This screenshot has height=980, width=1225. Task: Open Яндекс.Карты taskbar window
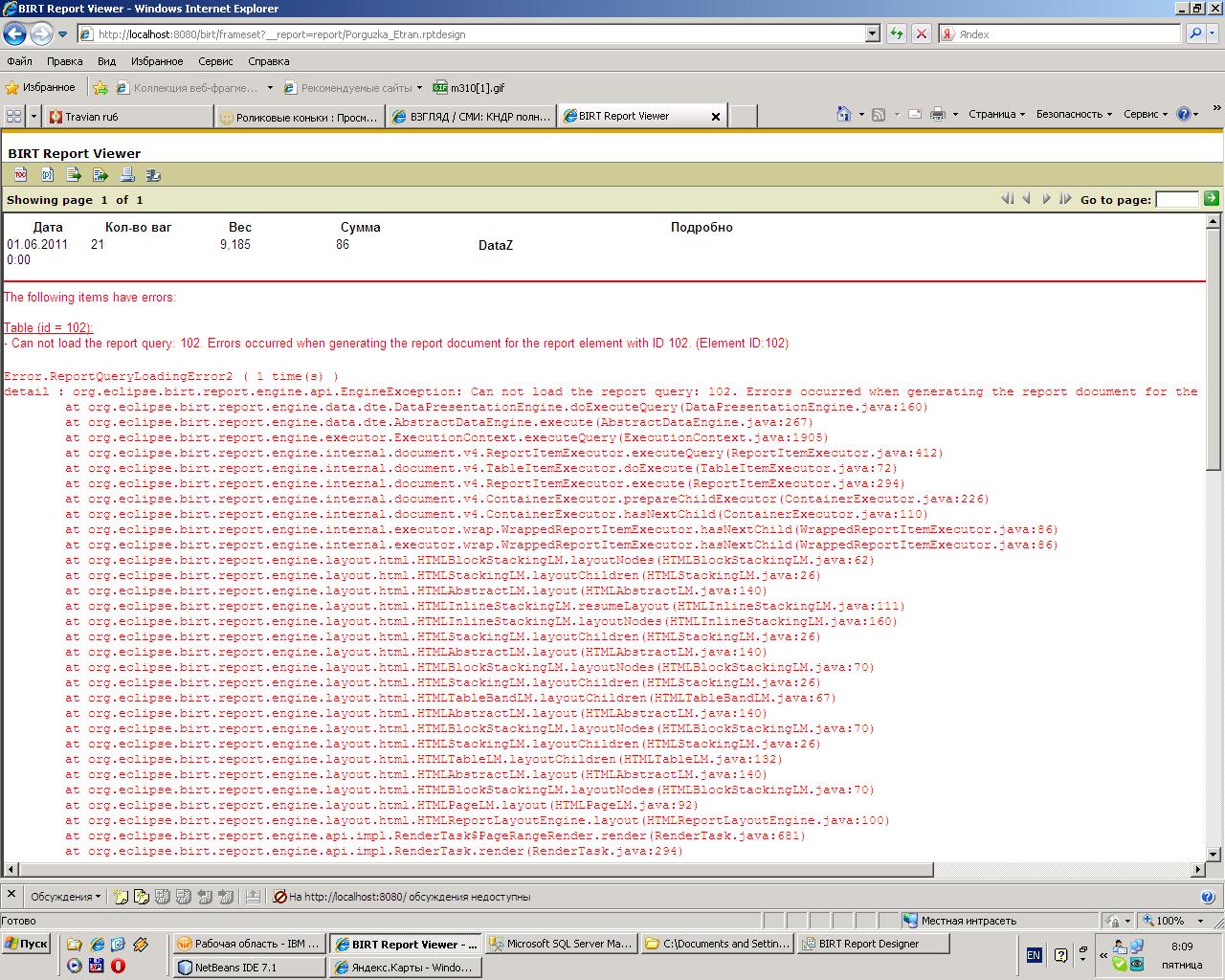tap(405, 968)
